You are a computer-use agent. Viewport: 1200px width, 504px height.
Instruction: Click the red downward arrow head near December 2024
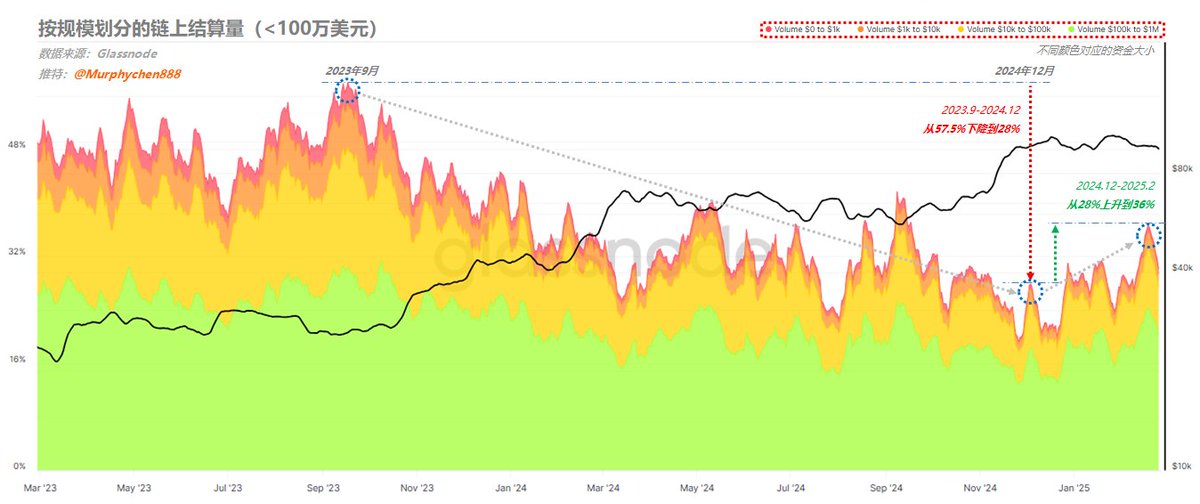1031,275
